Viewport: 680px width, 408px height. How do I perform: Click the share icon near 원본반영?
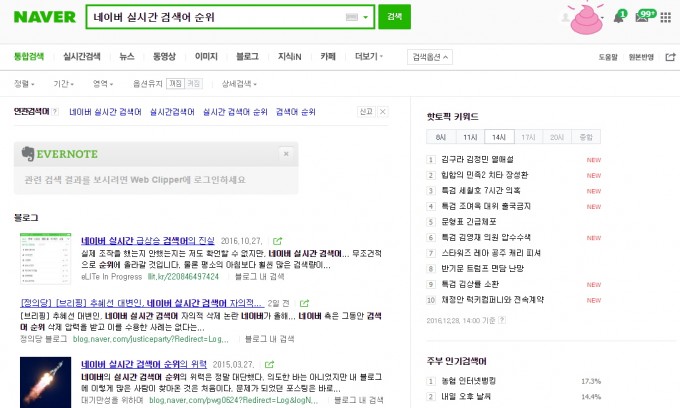[670, 57]
